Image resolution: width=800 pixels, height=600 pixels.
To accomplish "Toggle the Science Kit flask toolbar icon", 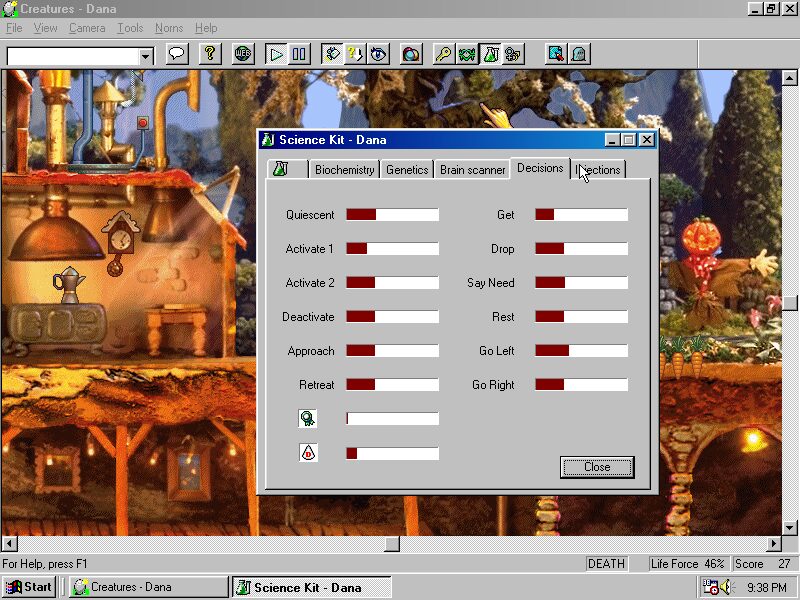I will coord(490,54).
